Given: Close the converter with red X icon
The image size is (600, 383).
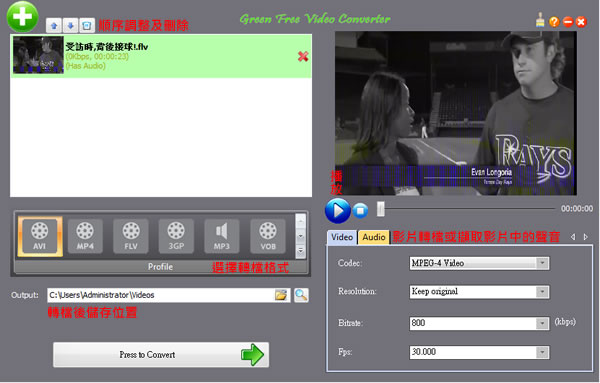Looking at the screenshot, I should point(581,22).
